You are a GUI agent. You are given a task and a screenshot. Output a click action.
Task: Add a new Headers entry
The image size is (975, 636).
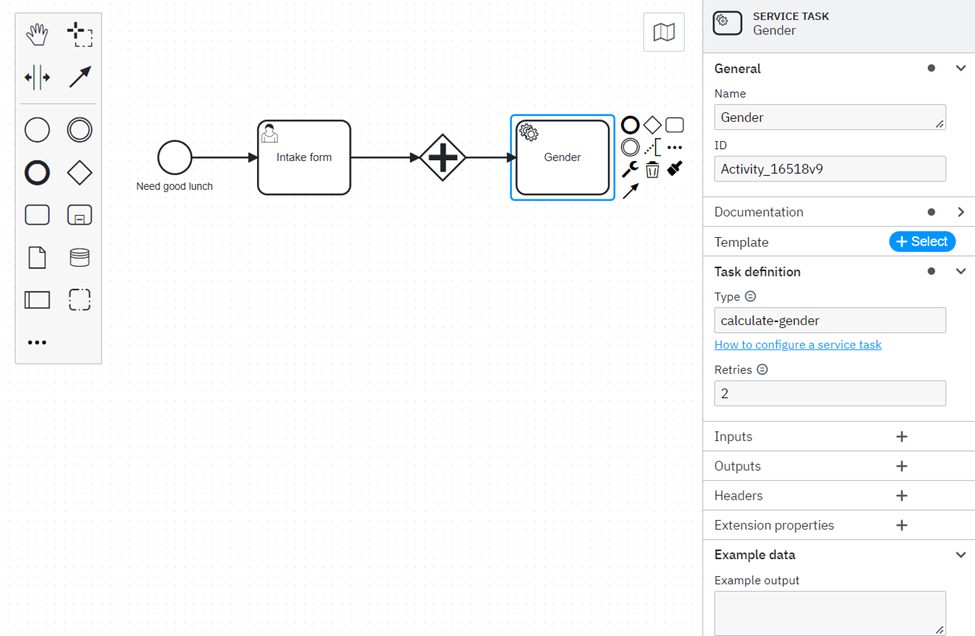(x=902, y=495)
